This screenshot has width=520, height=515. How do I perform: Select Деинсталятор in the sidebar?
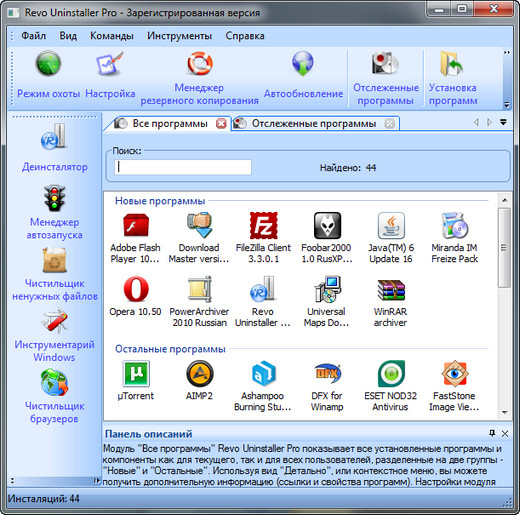pyautogui.click(x=54, y=148)
